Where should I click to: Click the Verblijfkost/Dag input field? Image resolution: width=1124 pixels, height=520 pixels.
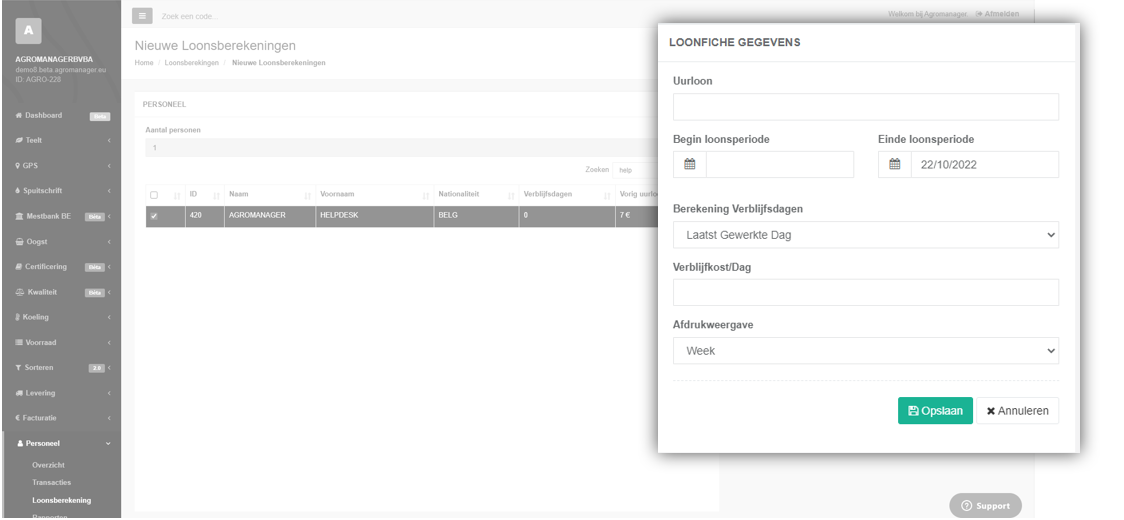point(865,293)
